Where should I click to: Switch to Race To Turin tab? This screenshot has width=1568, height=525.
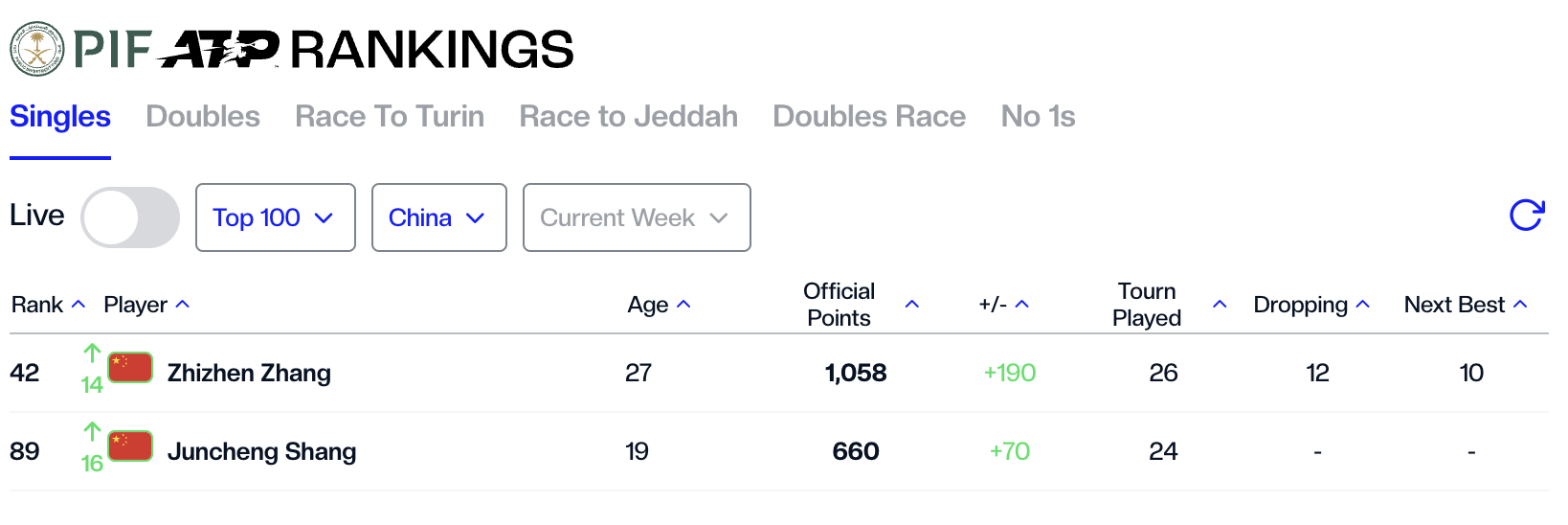(390, 117)
